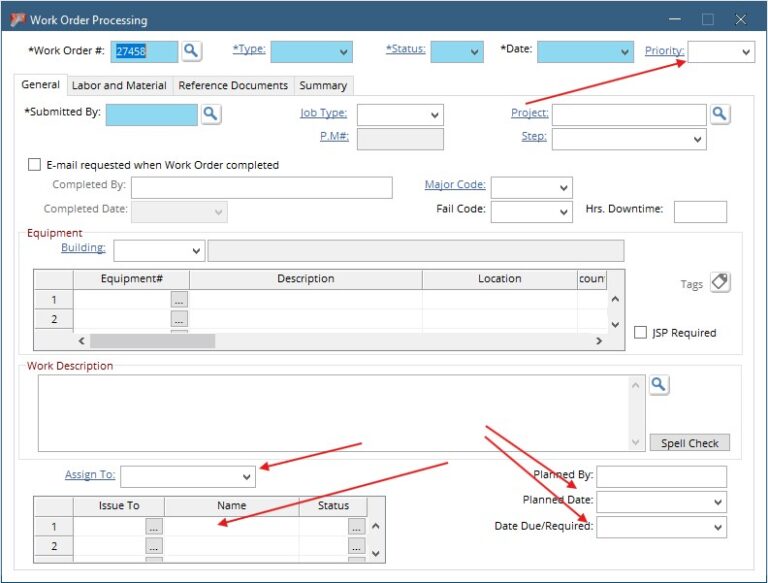Open the Date dropdown
This screenshot has width=768, height=583.
click(624, 52)
